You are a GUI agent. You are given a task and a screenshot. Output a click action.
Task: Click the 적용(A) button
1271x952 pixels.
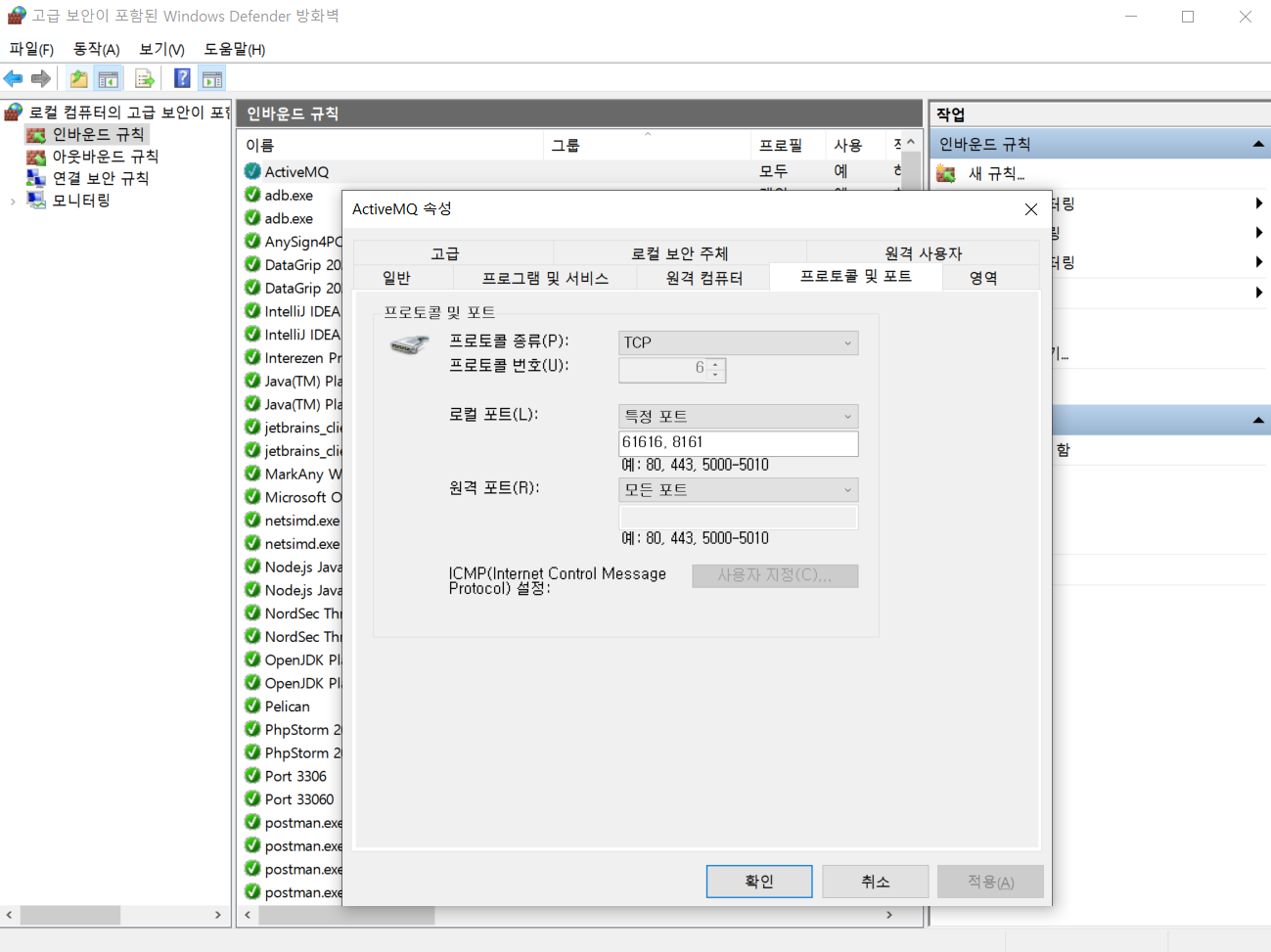[x=990, y=882]
